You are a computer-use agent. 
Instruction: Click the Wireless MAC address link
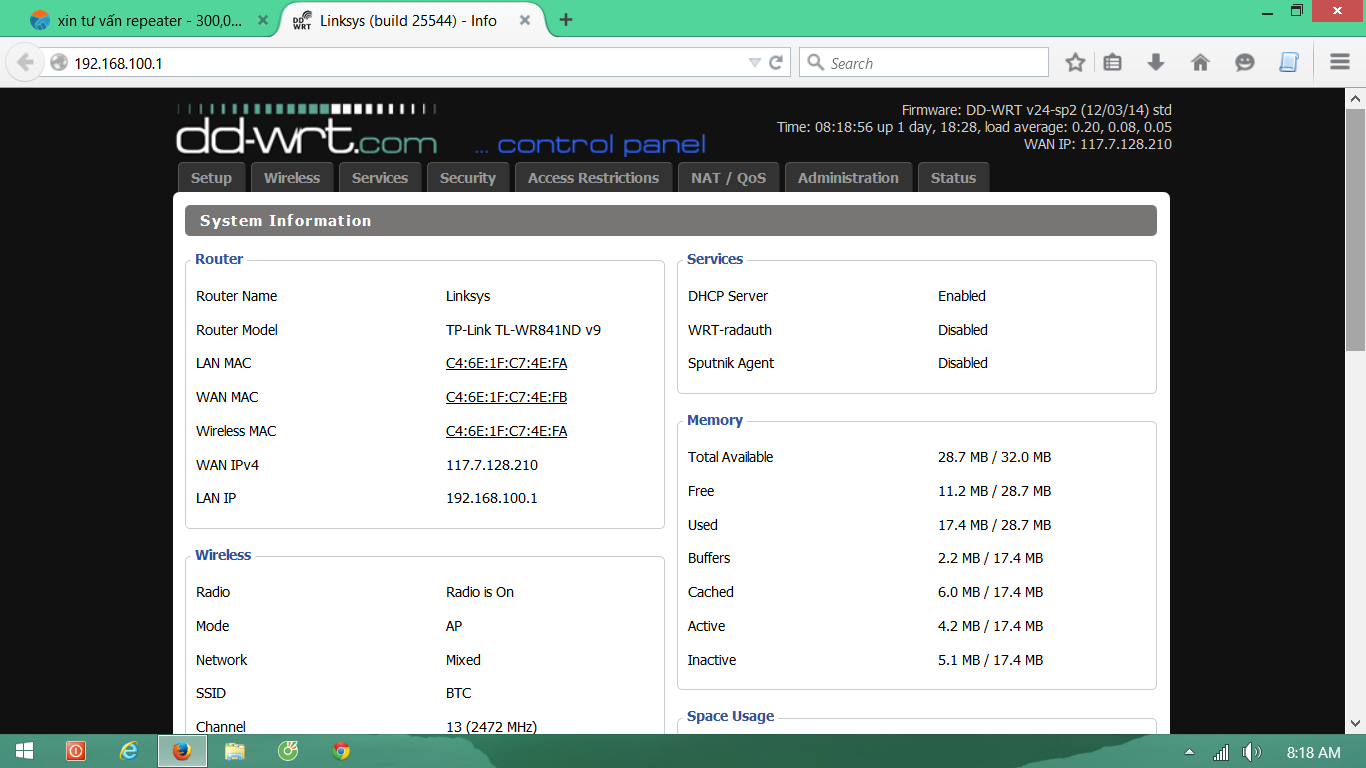click(x=506, y=431)
